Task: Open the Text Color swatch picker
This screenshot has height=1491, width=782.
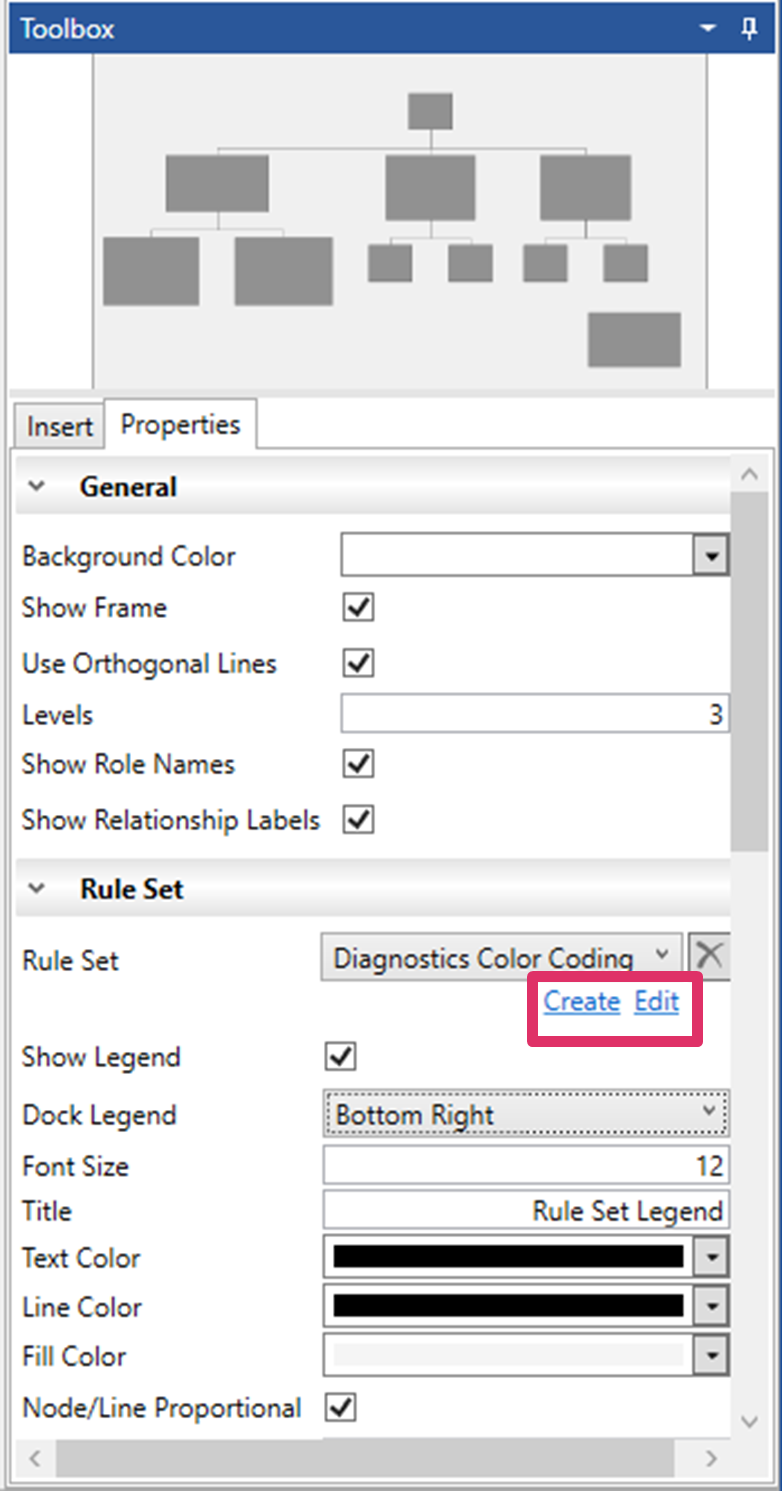Action: 711,1257
